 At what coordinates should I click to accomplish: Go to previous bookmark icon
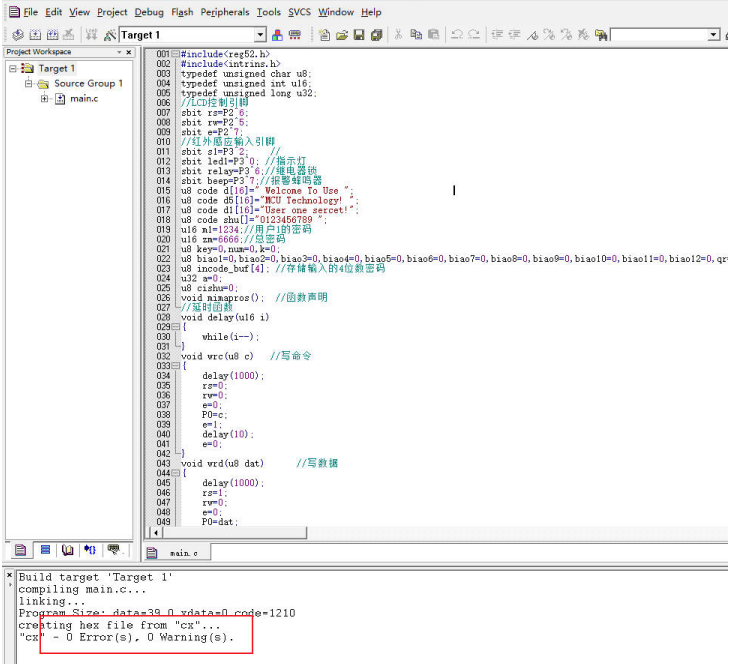(x=566, y=35)
